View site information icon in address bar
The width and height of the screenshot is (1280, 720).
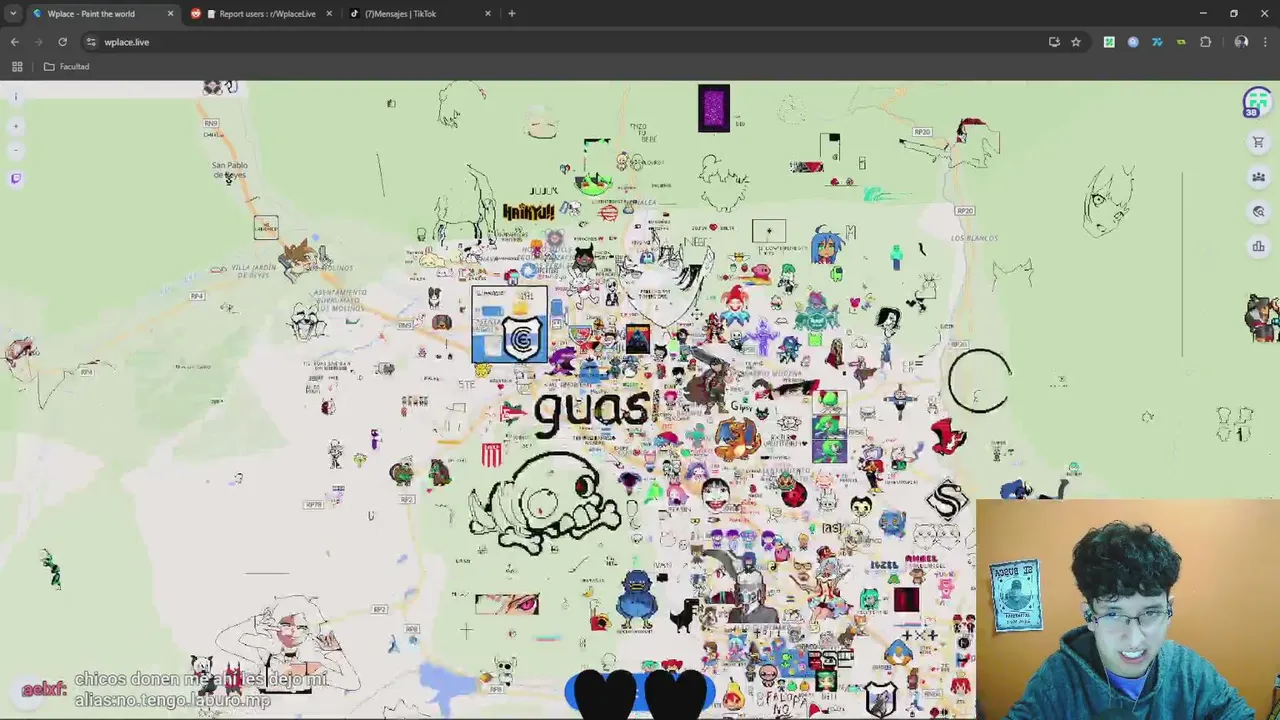[x=91, y=42]
